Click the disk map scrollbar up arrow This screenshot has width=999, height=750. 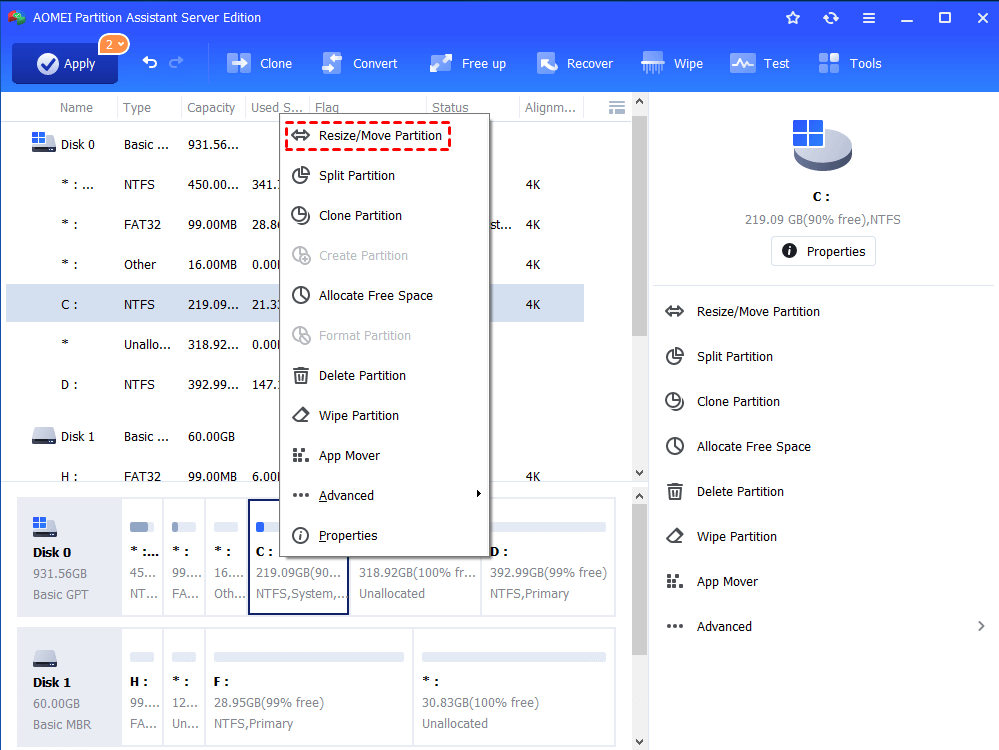pyautogui.click(x=640, y=496)
